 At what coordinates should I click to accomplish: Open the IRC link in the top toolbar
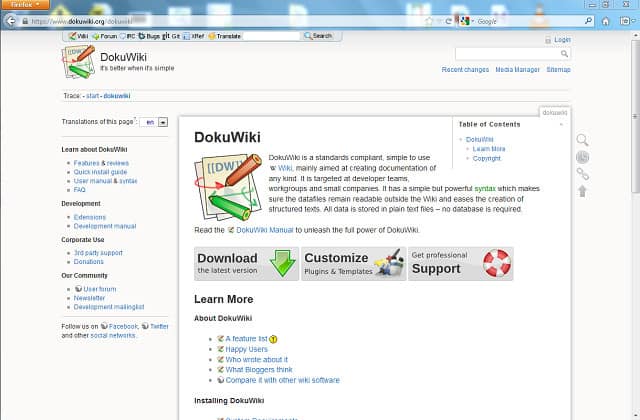tap(127, 36)
